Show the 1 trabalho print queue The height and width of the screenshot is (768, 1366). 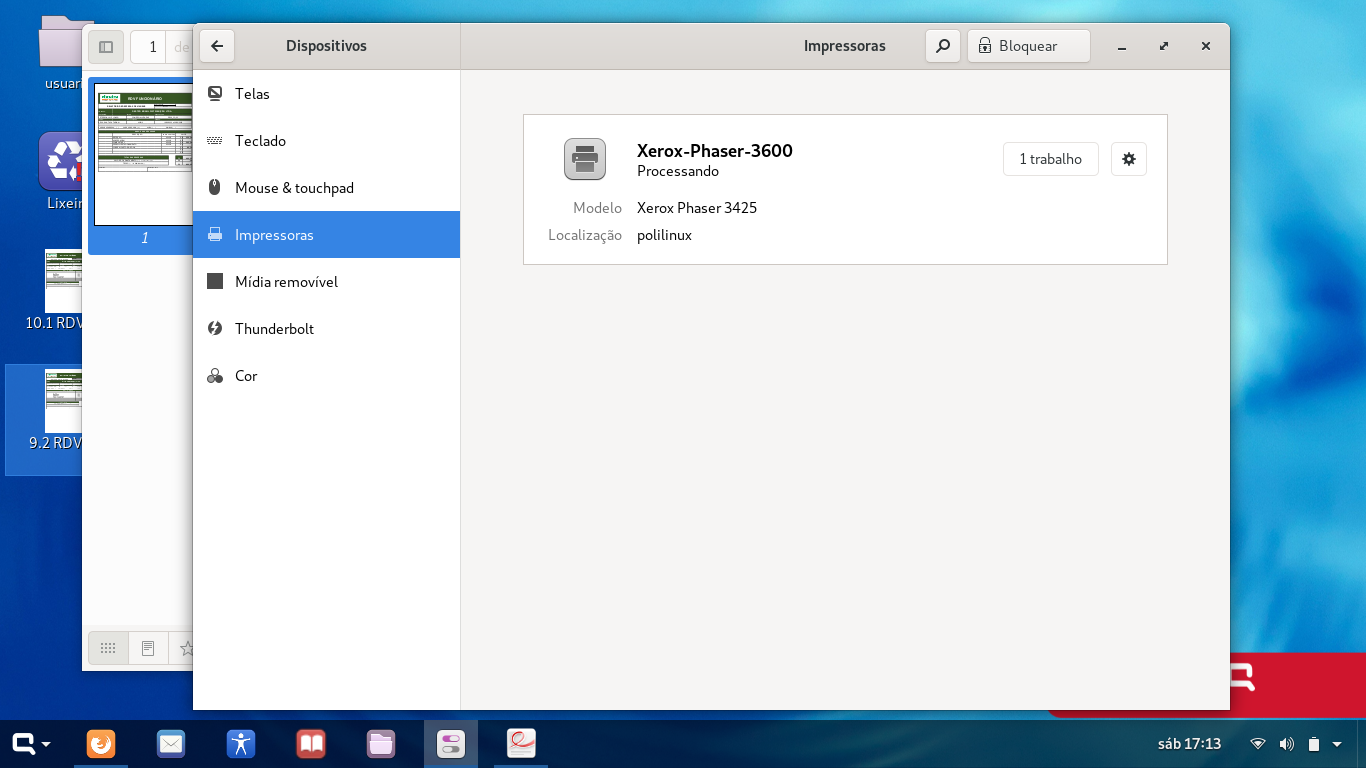[1050, 159]
